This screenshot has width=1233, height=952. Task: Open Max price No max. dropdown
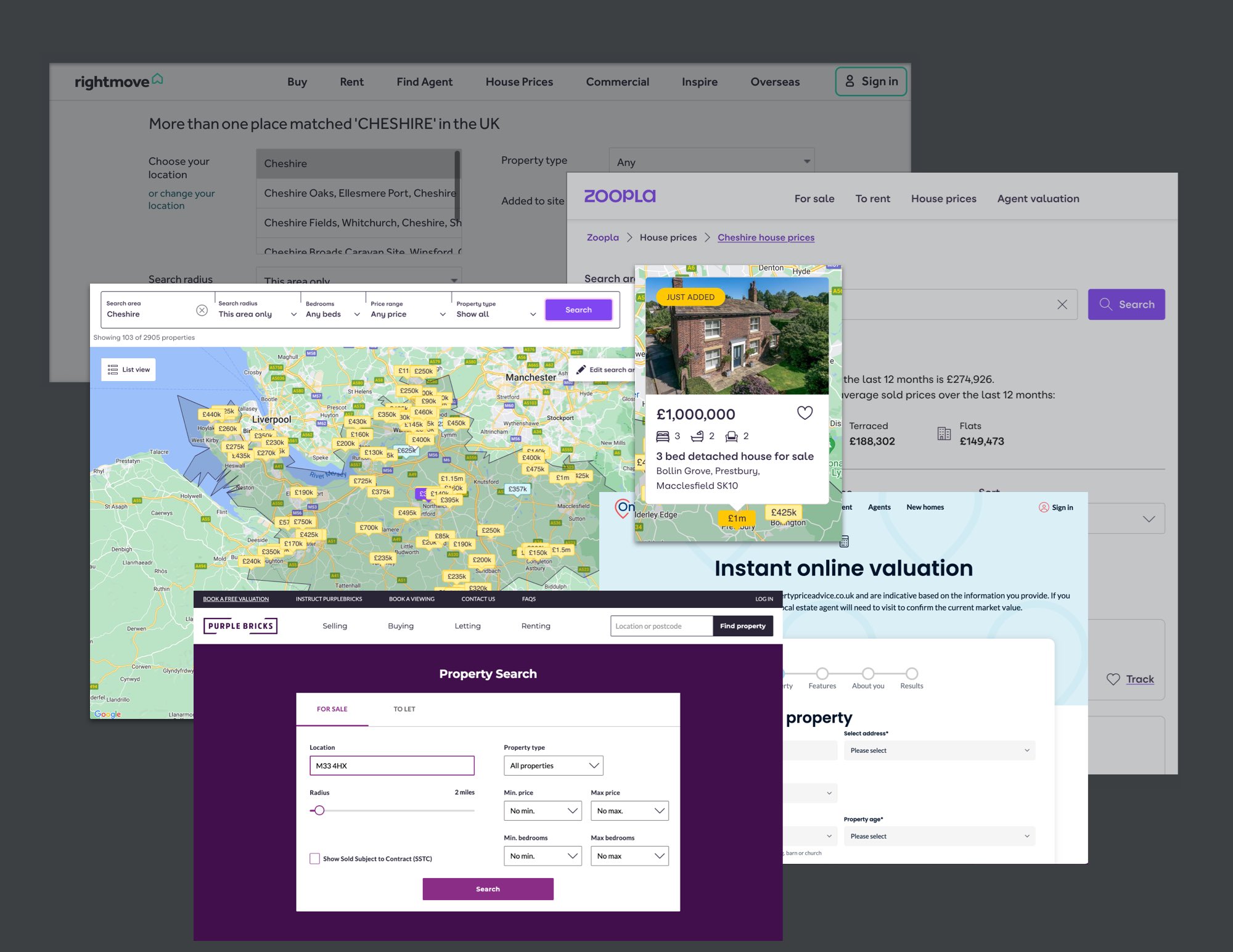(629, 811)
